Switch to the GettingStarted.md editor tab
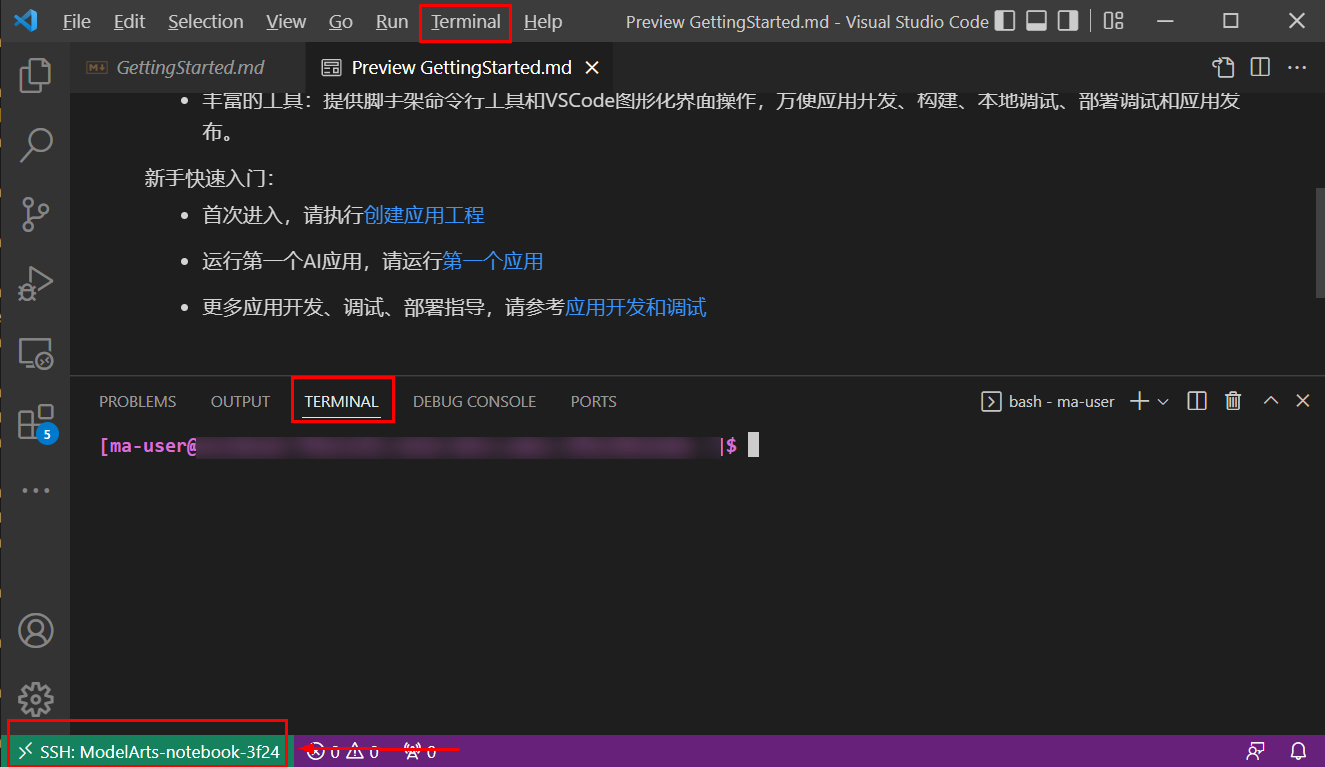This screenshot has width=1325, height=767. point(187,68)
